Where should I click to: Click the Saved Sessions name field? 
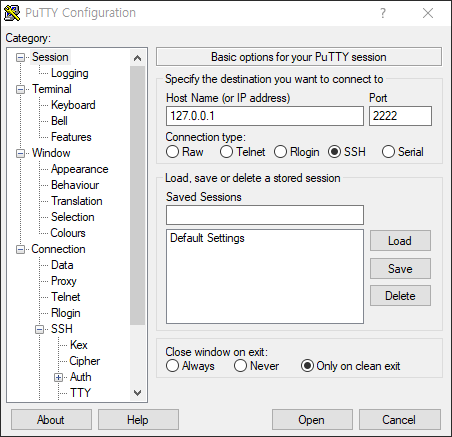tap(265, 215)
